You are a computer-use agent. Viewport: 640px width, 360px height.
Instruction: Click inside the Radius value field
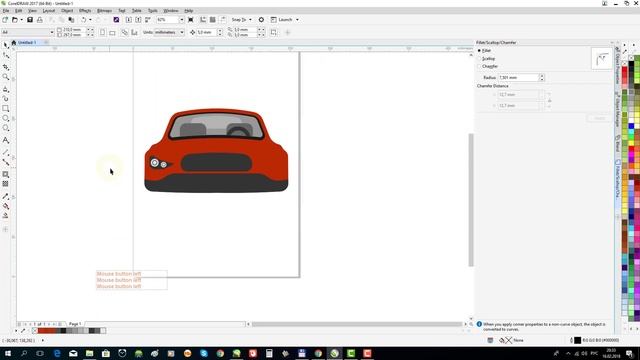[x=518, y=77]
